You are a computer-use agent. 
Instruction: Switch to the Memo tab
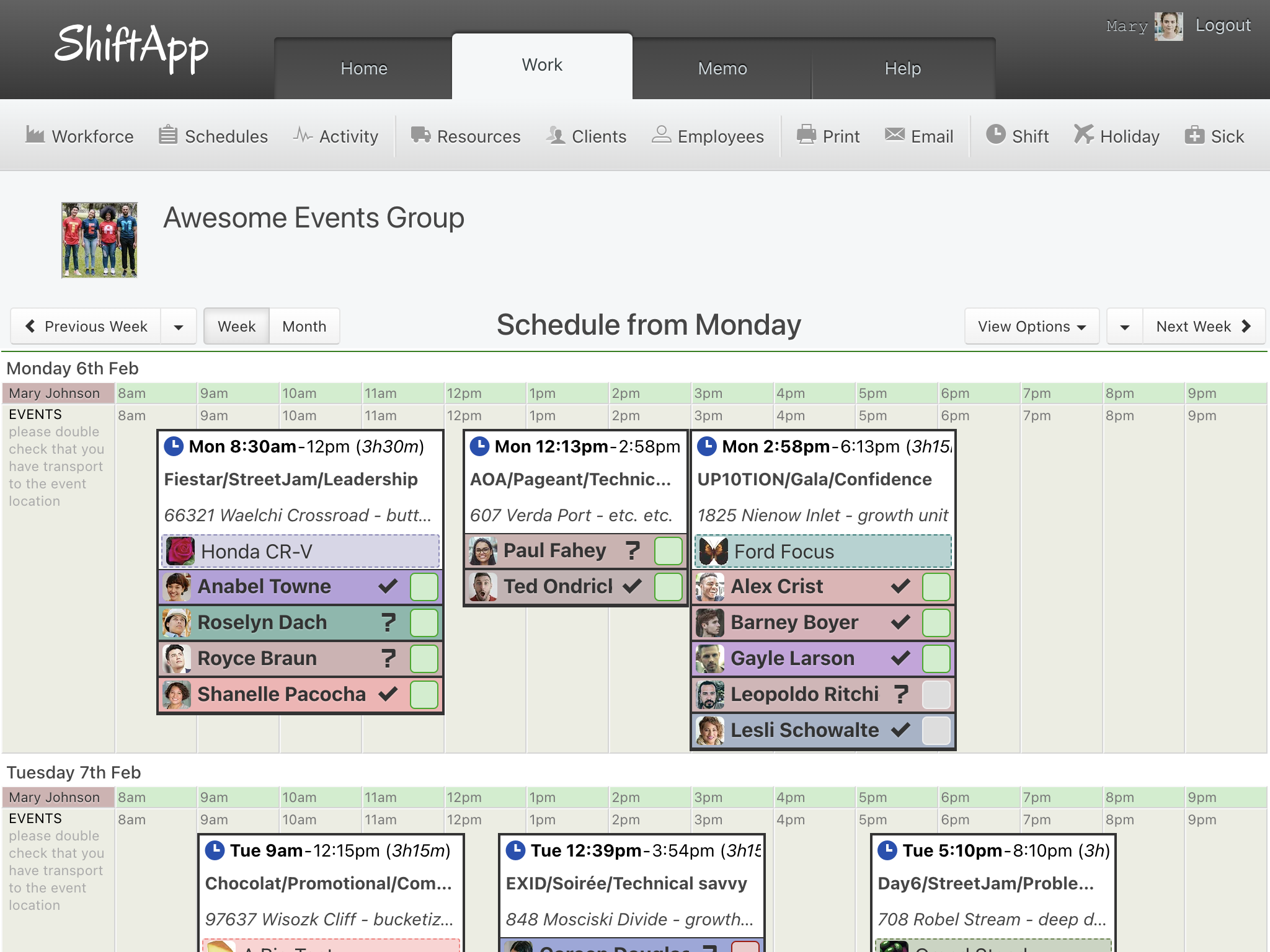pos(722,68)
